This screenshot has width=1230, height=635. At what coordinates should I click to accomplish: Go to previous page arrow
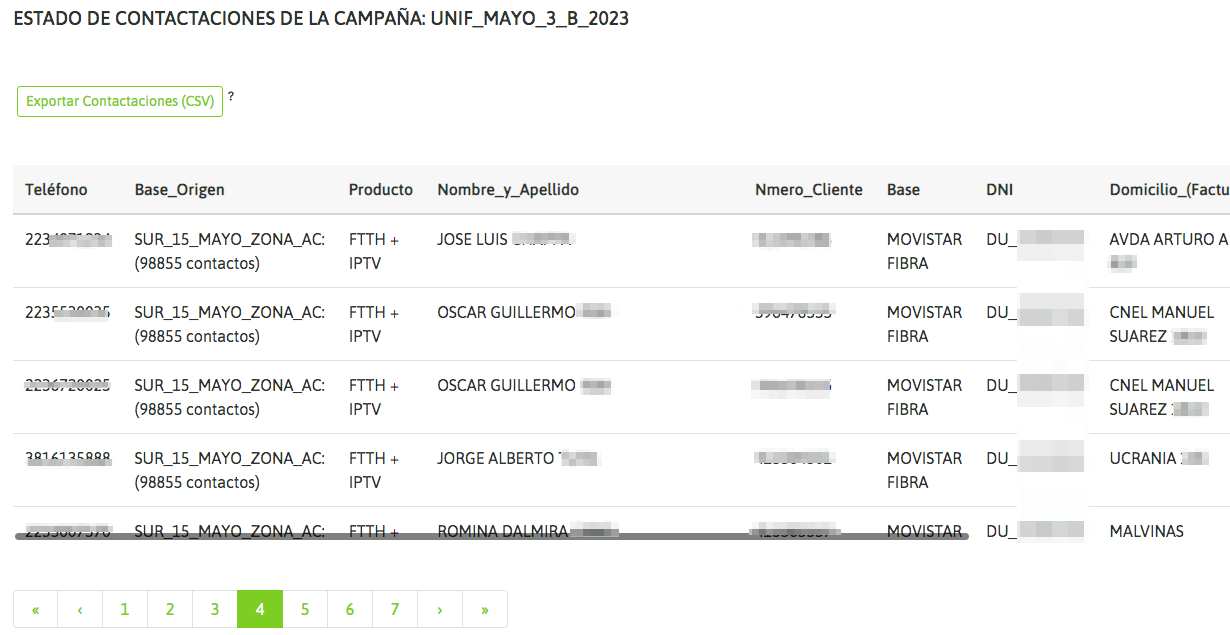(x=80, y=609)
